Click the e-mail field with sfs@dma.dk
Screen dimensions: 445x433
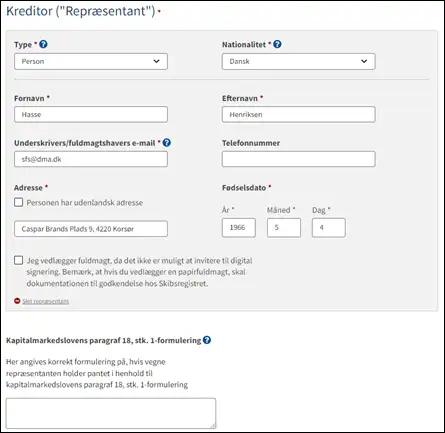pyautogui.click(x=91, y=159)
